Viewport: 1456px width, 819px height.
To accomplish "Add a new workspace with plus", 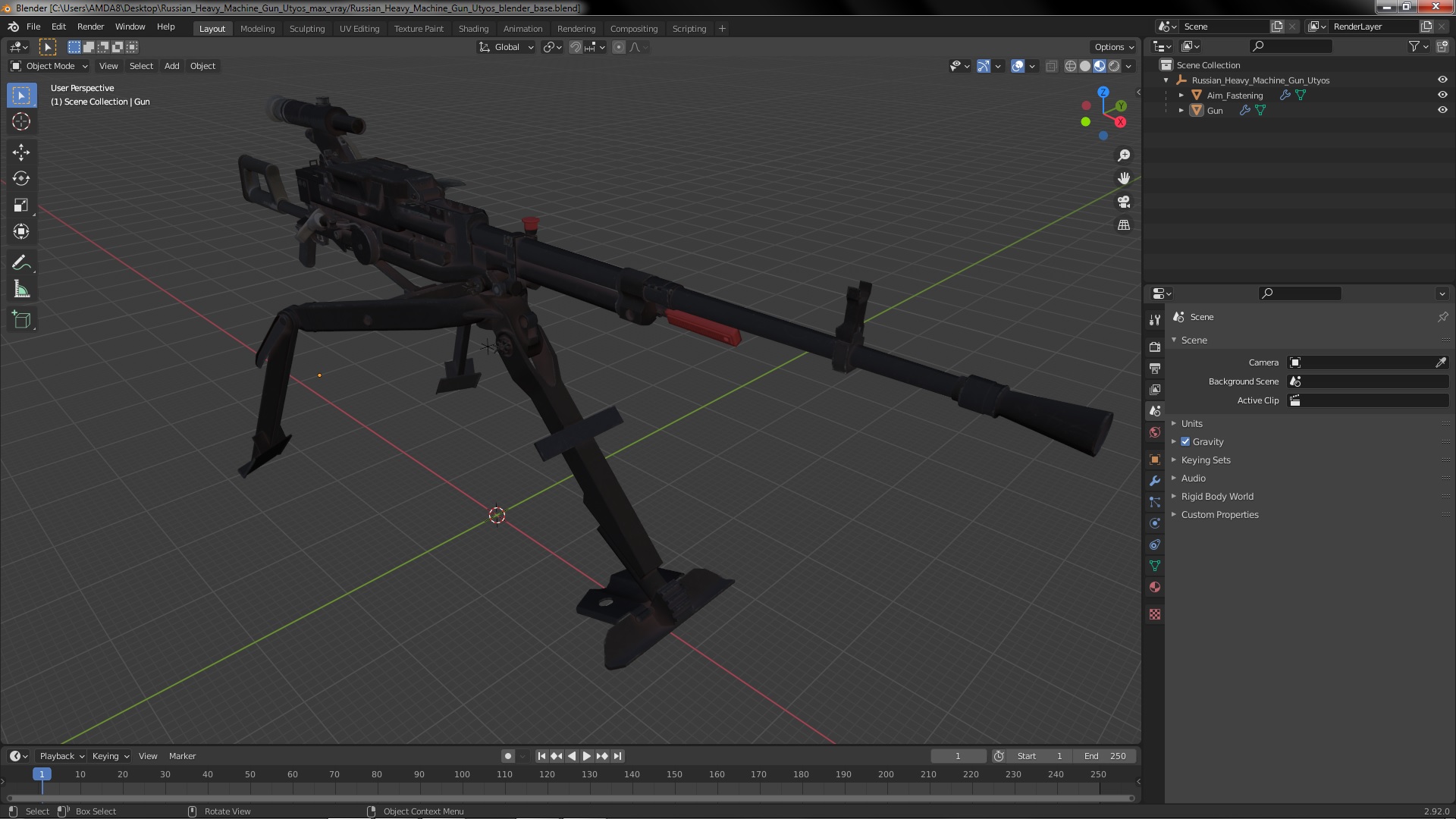I will (x=722, y=28).
